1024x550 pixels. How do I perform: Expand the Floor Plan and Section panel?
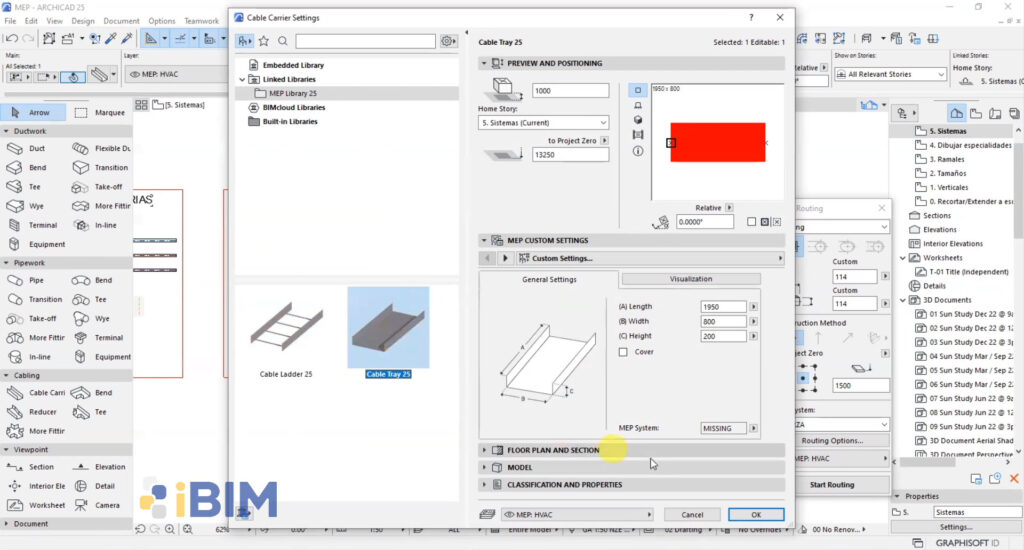(632, 450)
